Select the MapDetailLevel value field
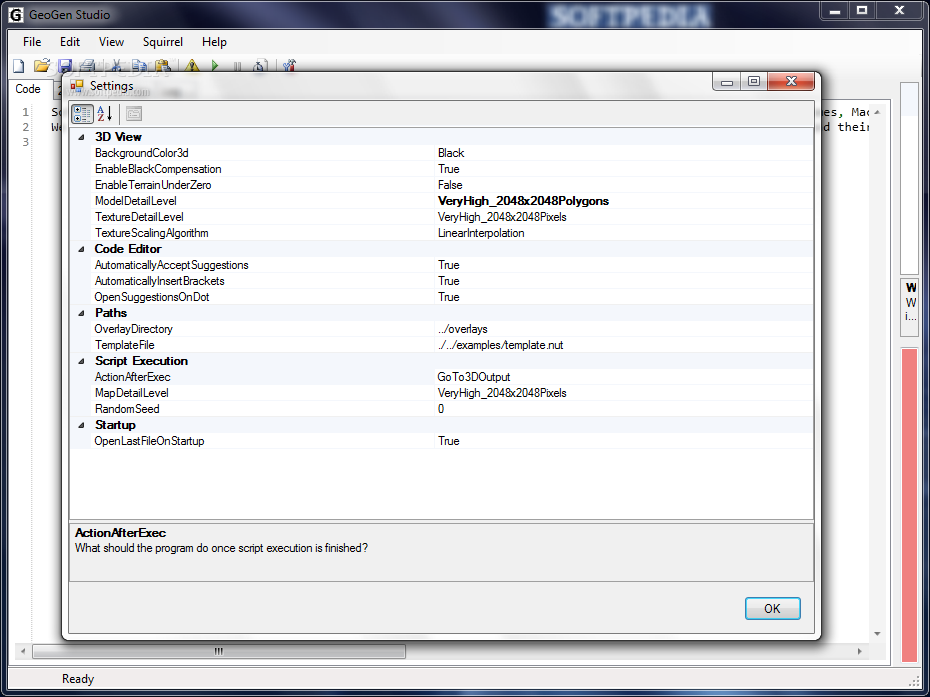This screenshot has width=930, height=697. pos(623,393)
